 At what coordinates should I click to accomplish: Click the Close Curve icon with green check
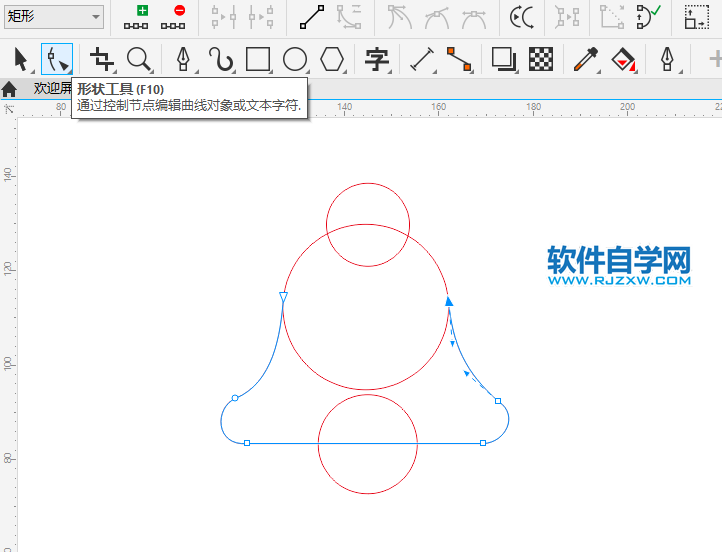pyautogui.click(x=649, y=17)
